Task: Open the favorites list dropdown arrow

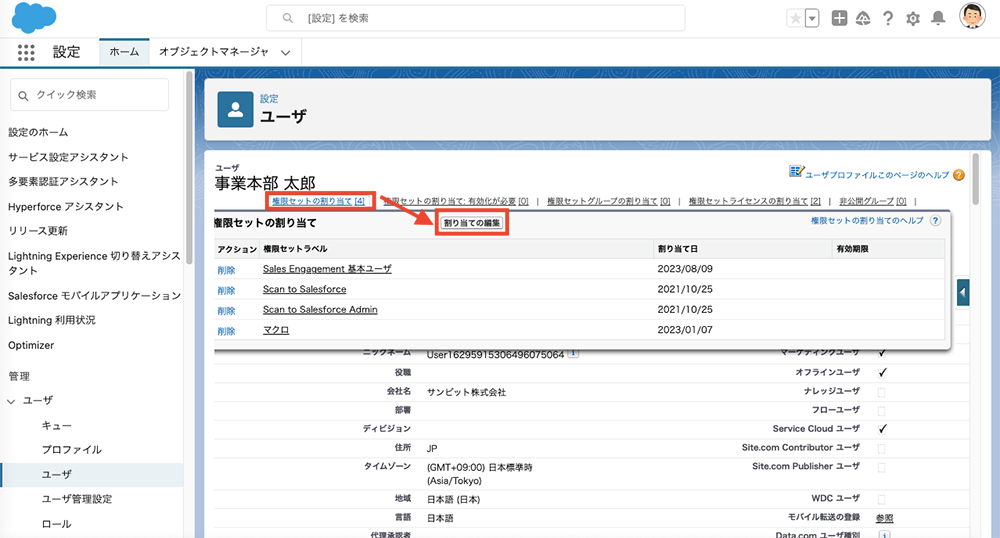Action: click(812, 18)
